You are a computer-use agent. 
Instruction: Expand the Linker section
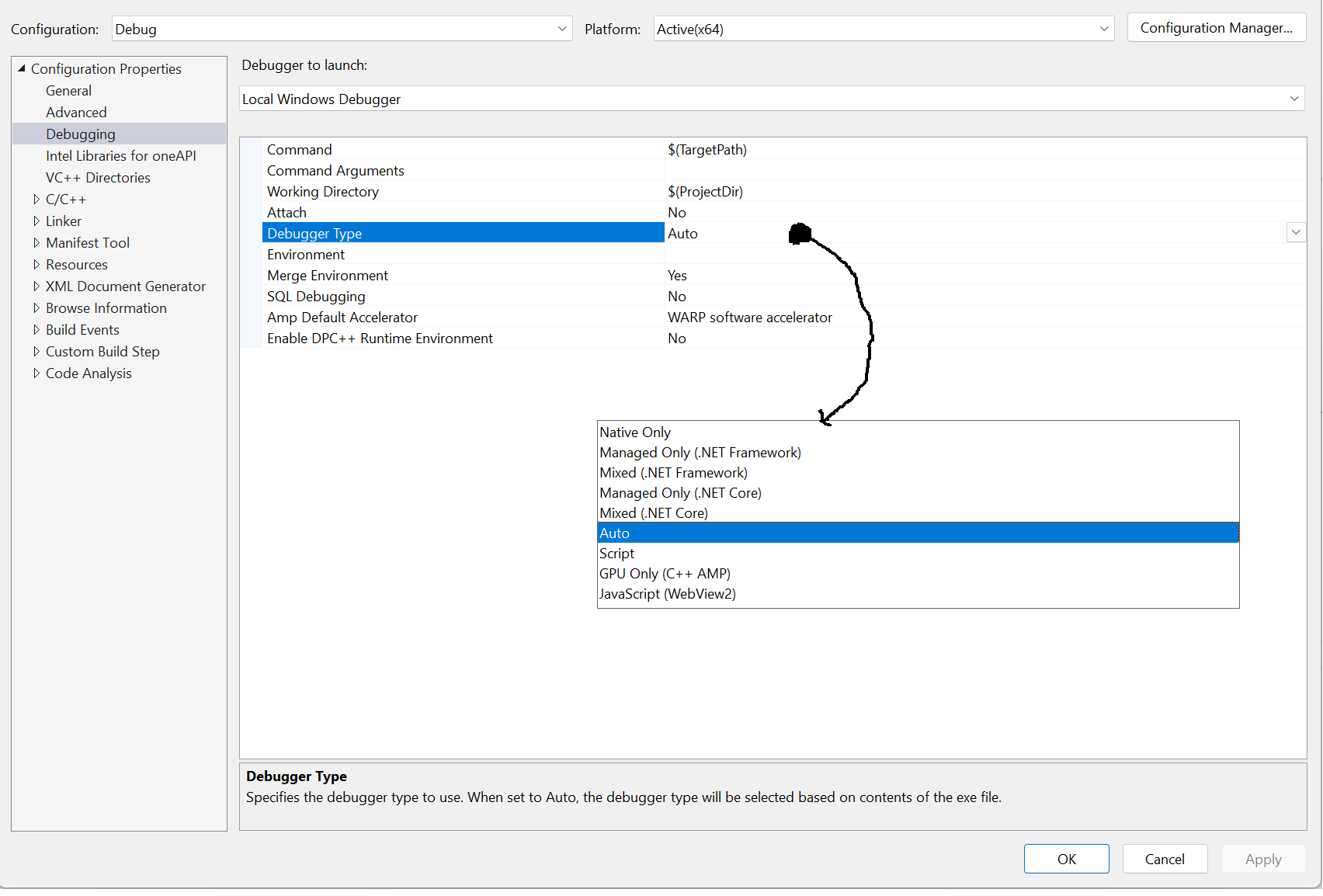pos(36,221)
